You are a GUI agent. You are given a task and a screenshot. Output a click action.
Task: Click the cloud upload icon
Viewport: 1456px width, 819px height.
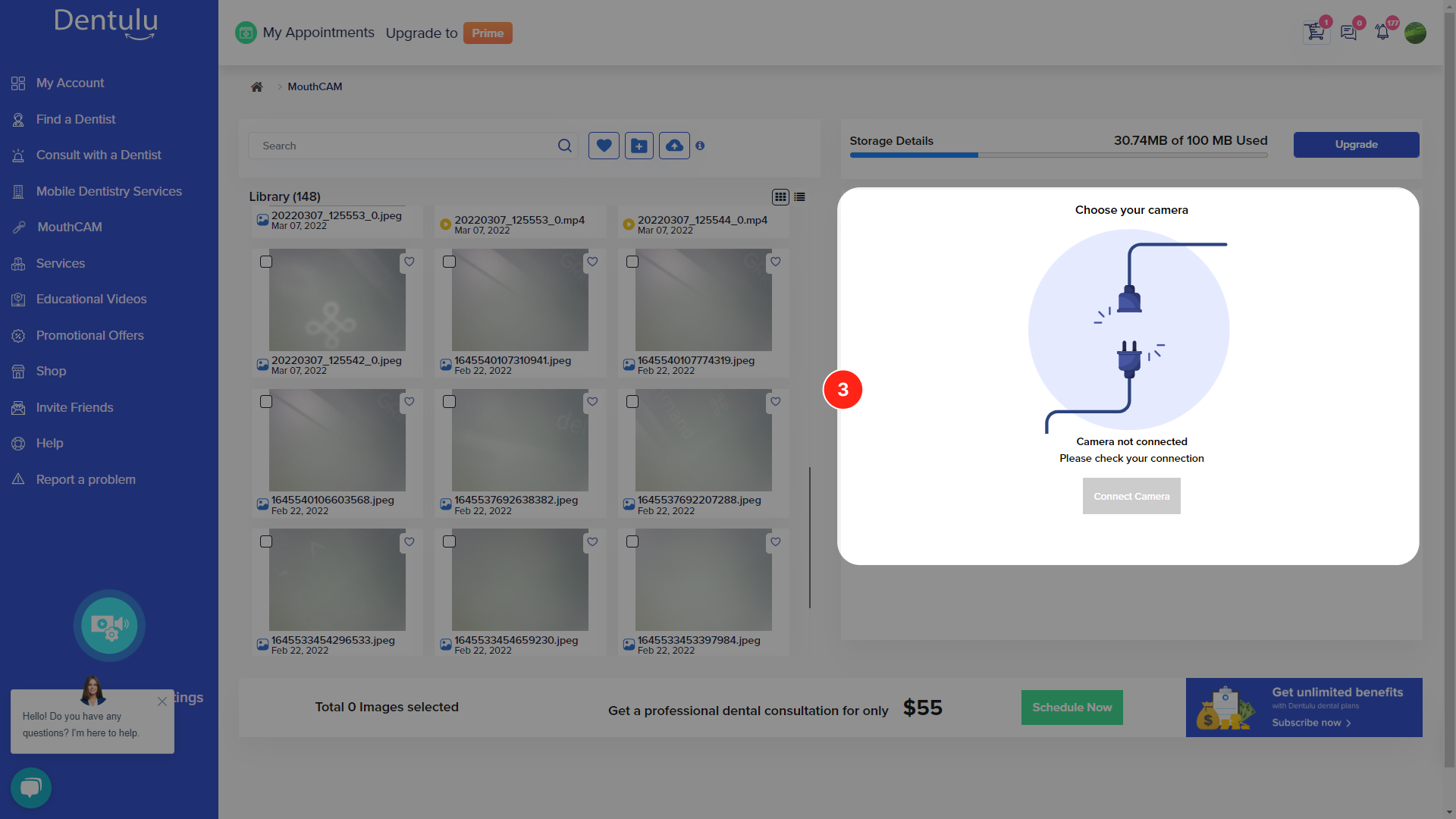click(674, 146)
